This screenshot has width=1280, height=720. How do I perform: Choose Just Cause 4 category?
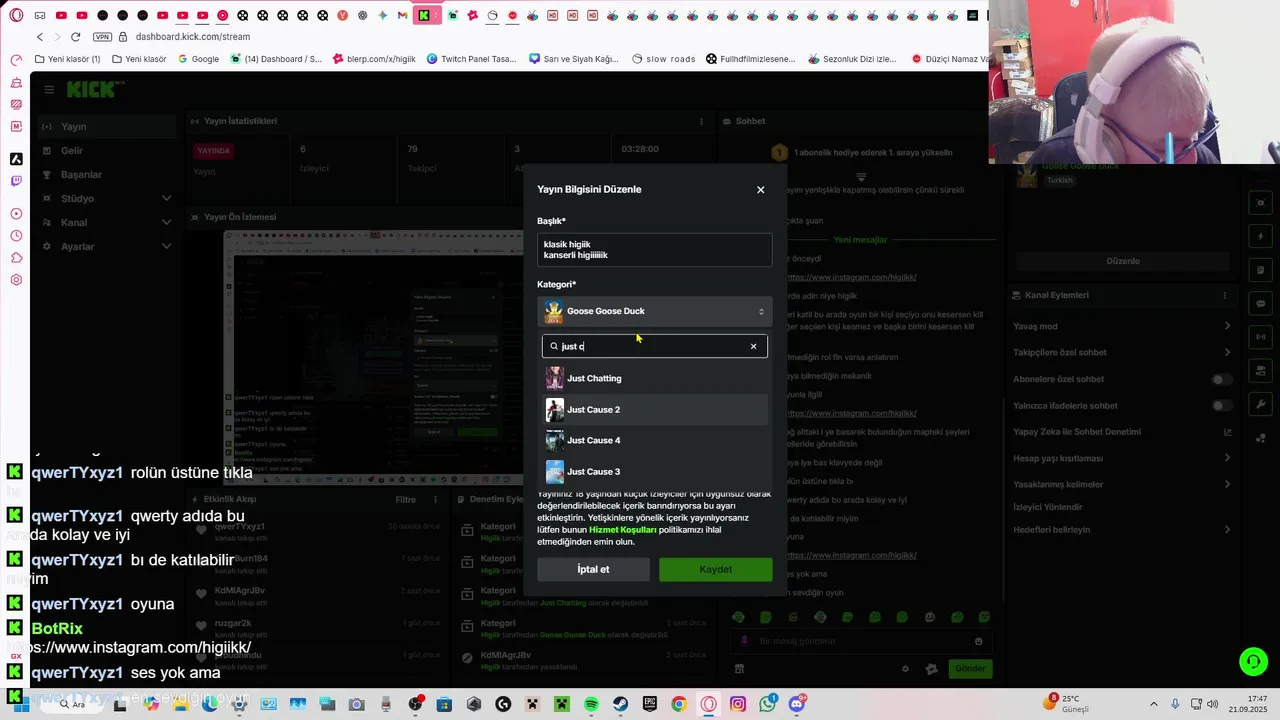click(654, 440)
